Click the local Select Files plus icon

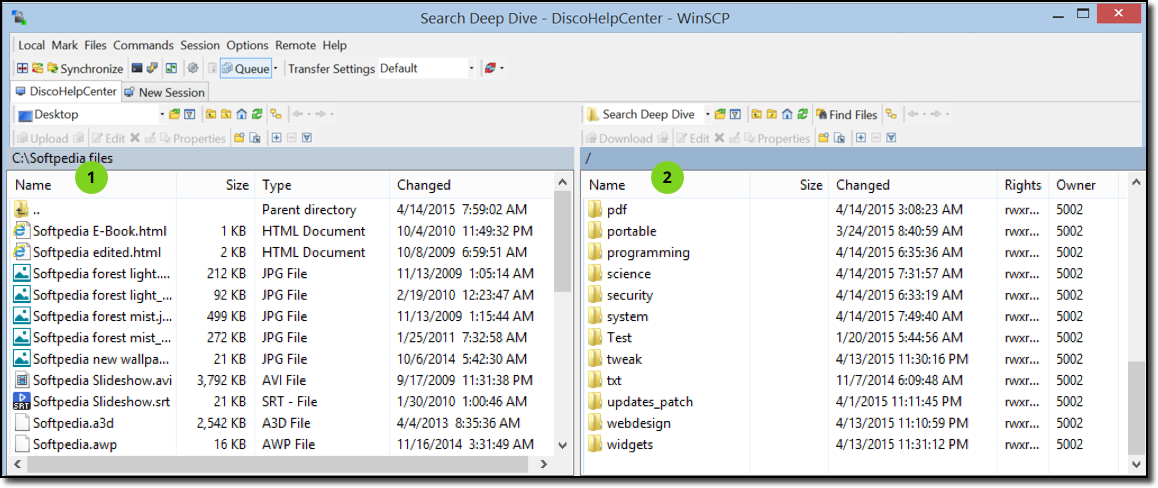(x=276, y=138)
